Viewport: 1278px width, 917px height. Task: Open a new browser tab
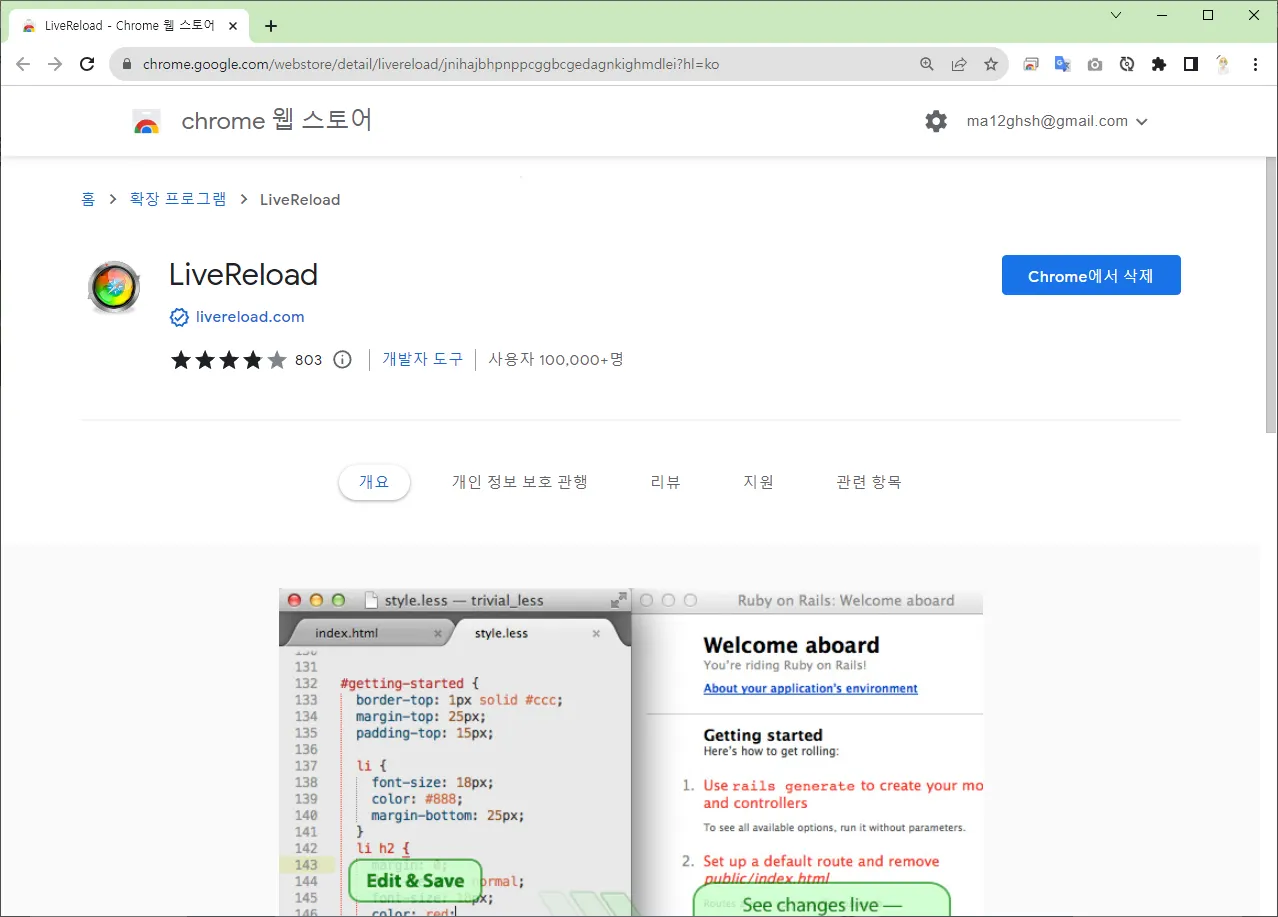pos(270,26)
